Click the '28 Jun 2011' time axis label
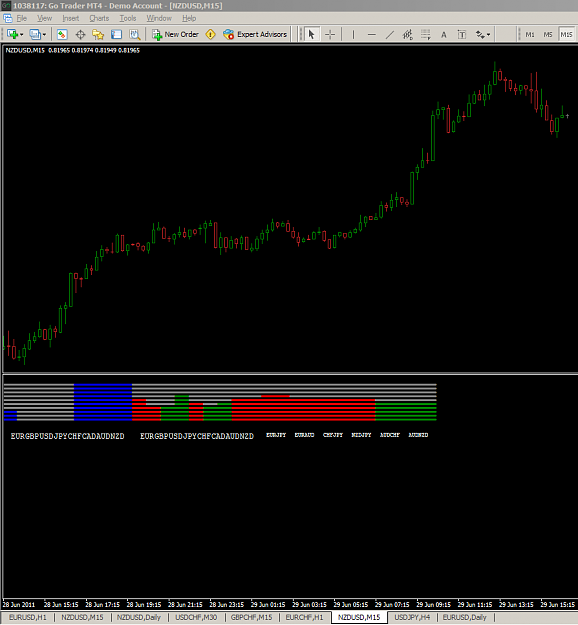578x625 pixels. [19, 605]
